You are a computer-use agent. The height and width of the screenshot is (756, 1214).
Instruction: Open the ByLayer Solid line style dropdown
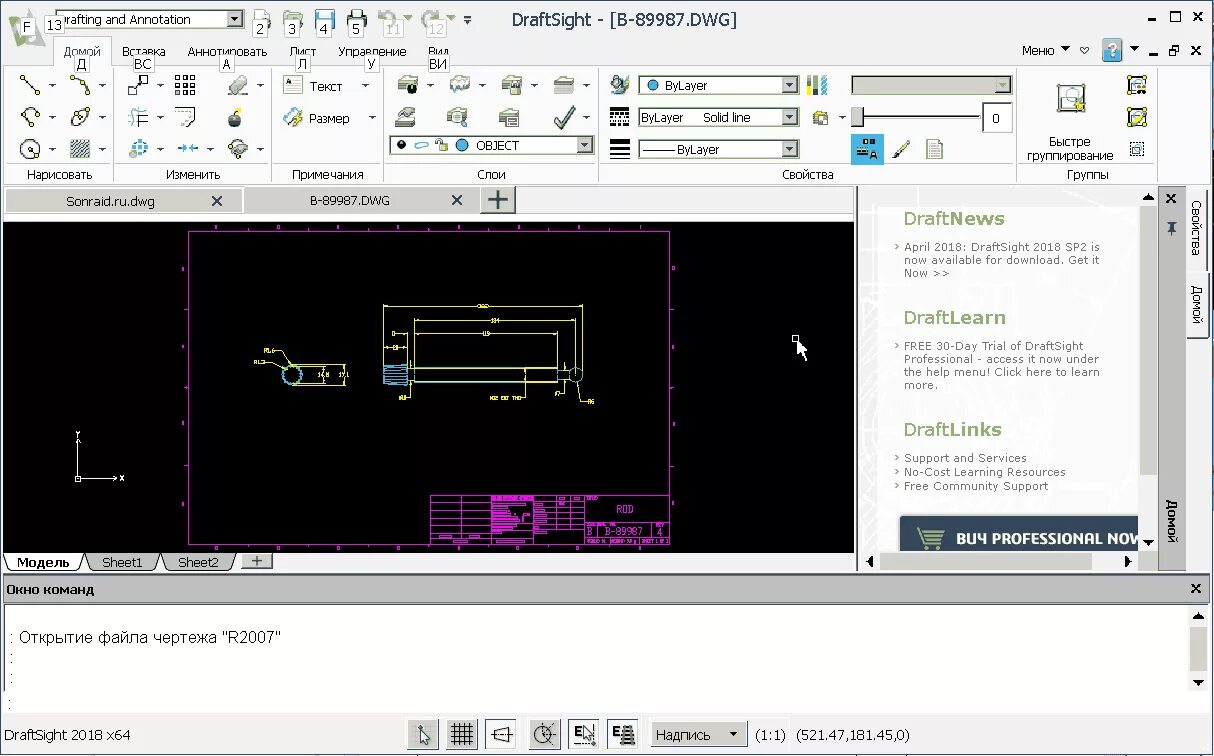(789, 118)
